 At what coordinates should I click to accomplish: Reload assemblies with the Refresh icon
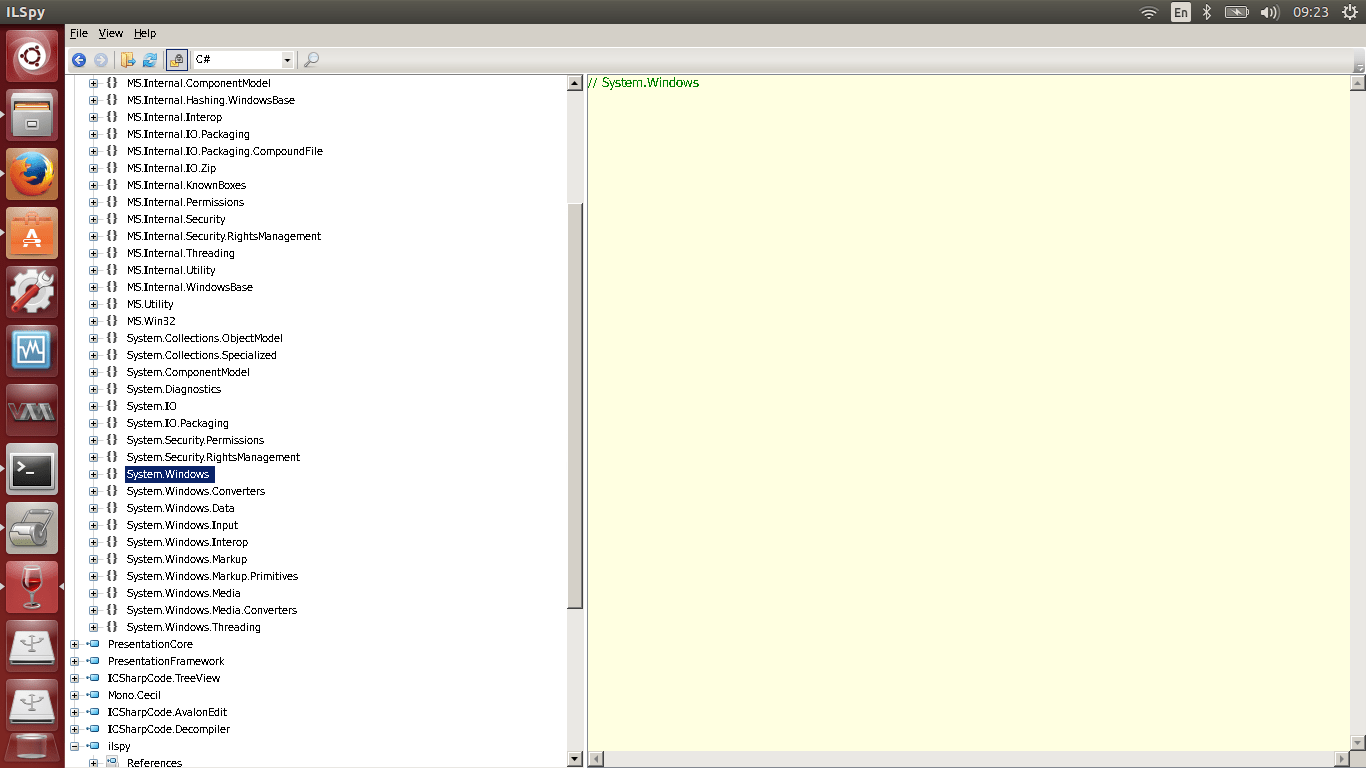click(x=150, y=60)
